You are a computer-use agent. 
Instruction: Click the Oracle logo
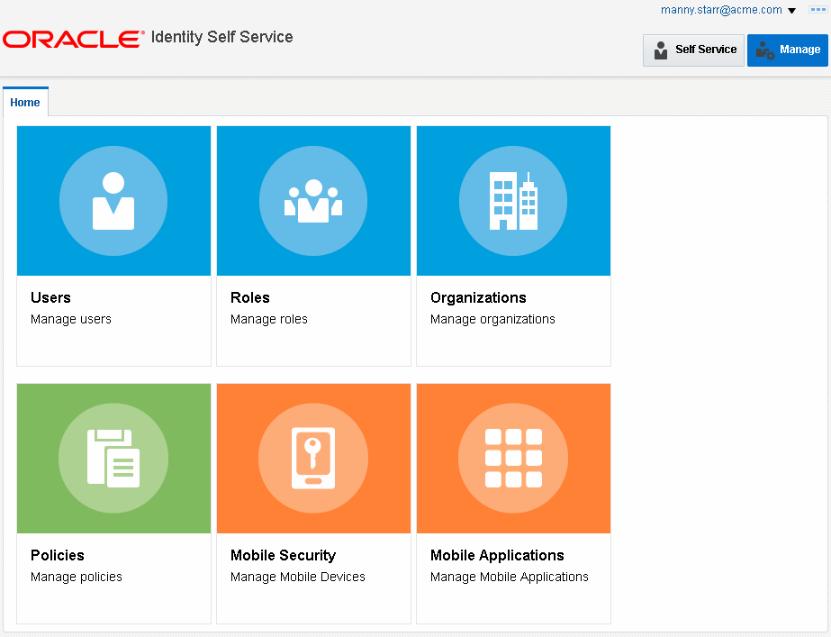coord(73,39)
